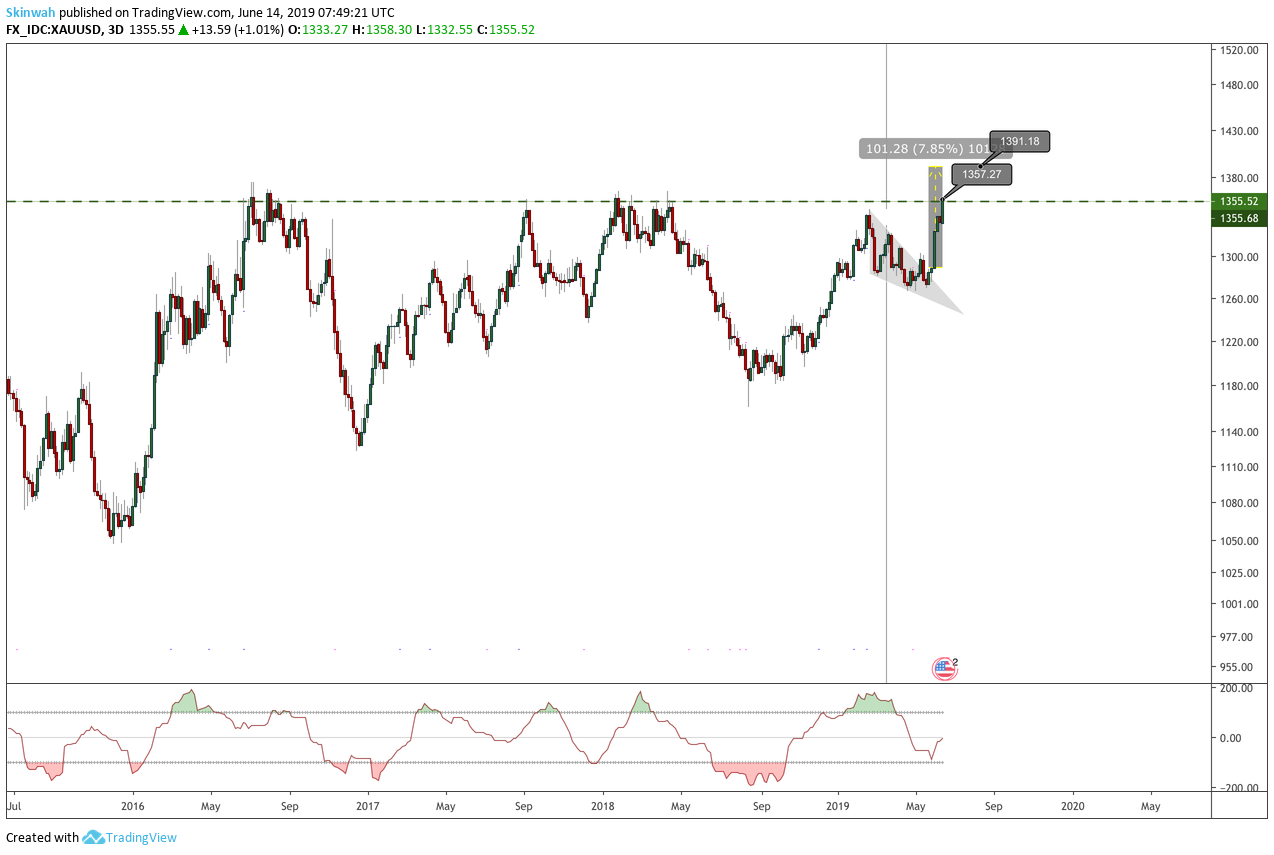
Task: Click the 2017 label on time axis
Action: pos(367,805)
